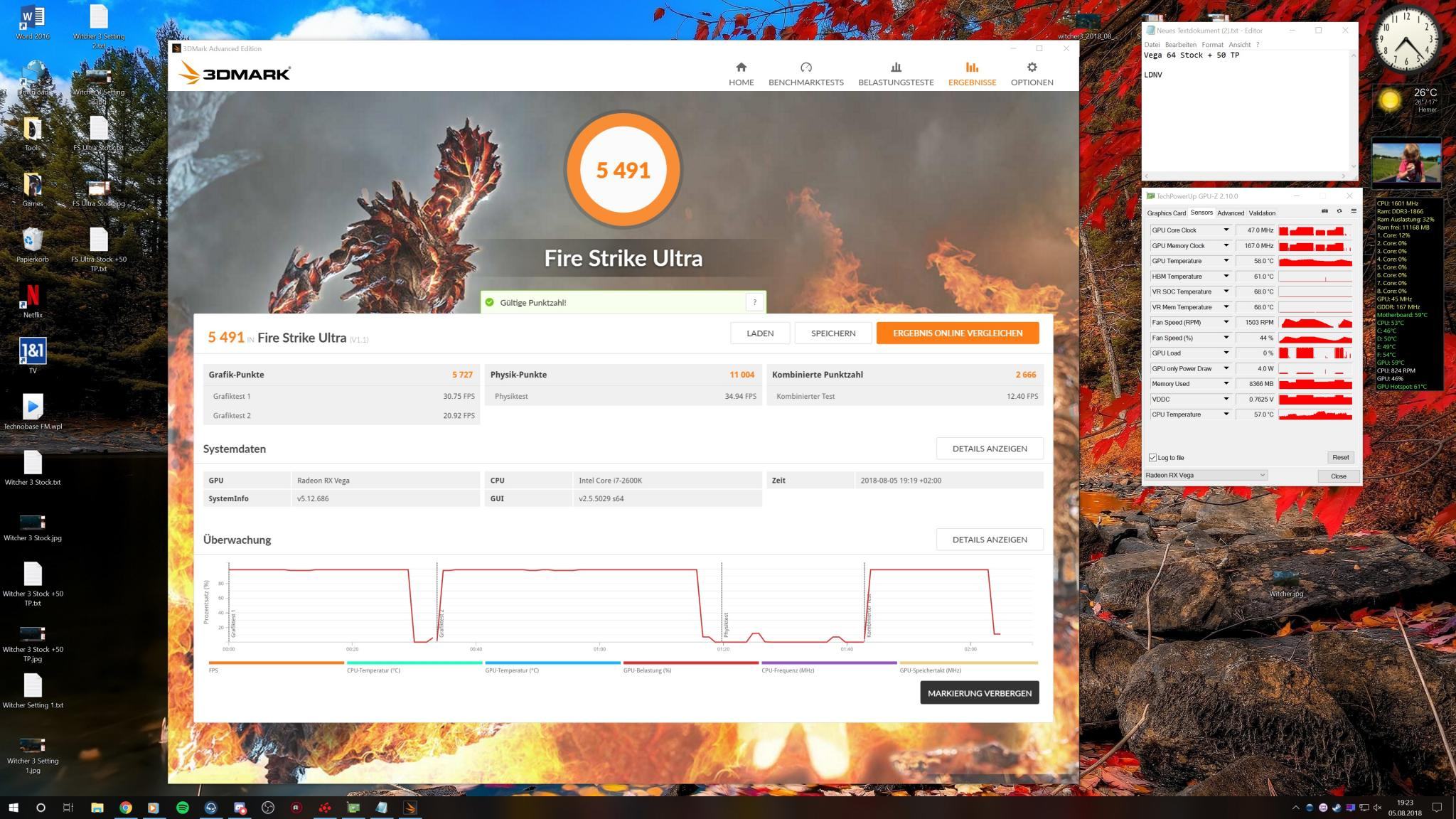The height and width of the screenshot is (819, 1456).
Task: Open the GPU-Z hamburger menu
Action: pyautogui.click(x=1354, y=211)
